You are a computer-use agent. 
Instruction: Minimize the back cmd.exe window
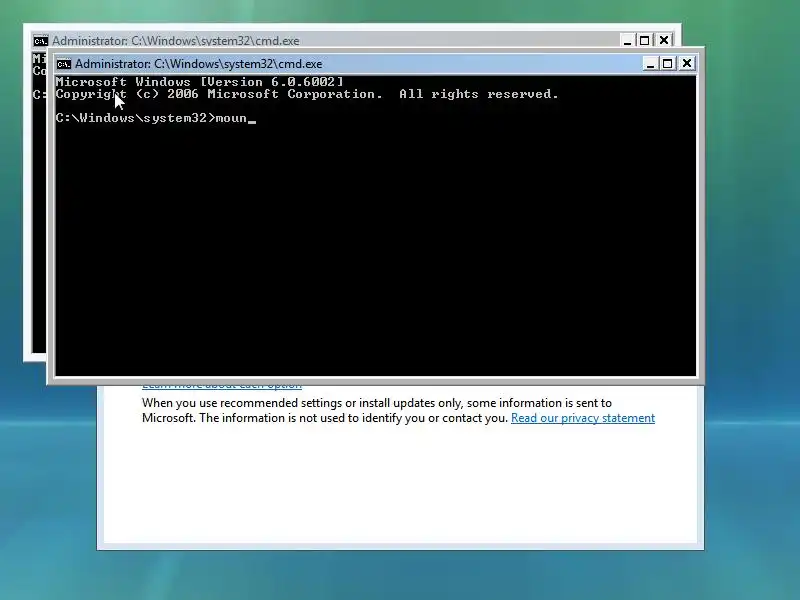point(628,41)
